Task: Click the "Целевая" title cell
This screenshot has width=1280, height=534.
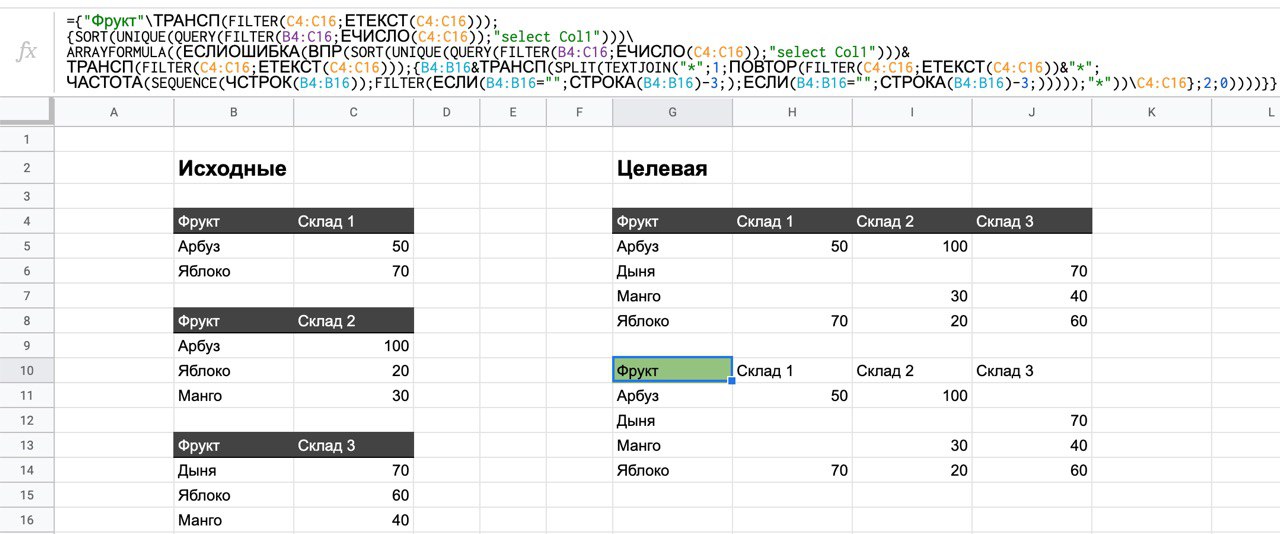Action: coord(672,168)
